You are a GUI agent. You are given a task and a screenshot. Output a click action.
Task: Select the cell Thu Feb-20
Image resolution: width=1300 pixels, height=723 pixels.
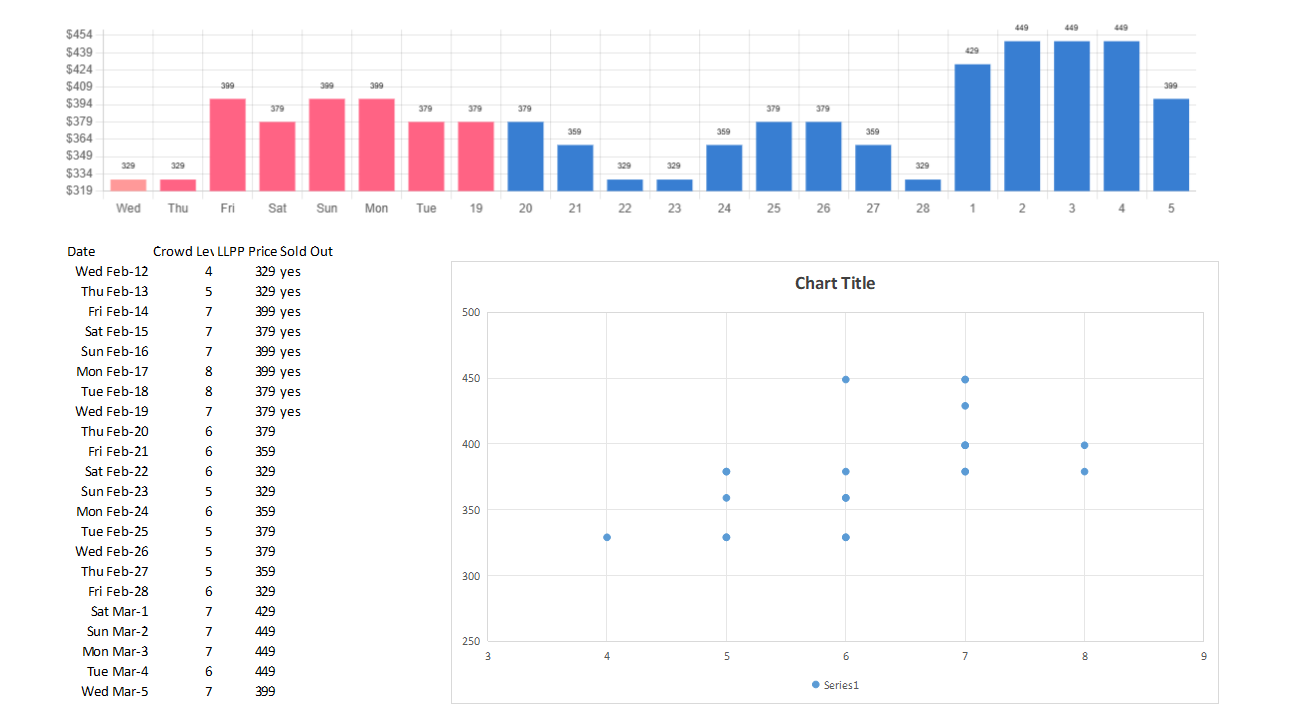click(114, 431)
